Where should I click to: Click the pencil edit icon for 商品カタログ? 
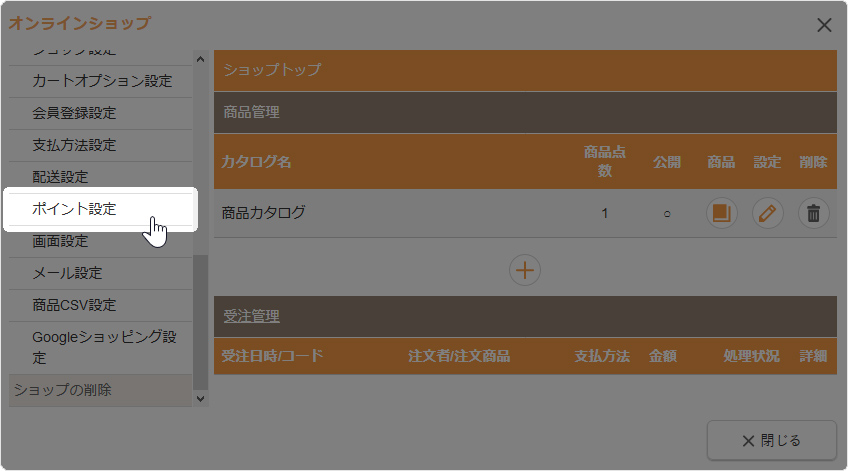767,213
